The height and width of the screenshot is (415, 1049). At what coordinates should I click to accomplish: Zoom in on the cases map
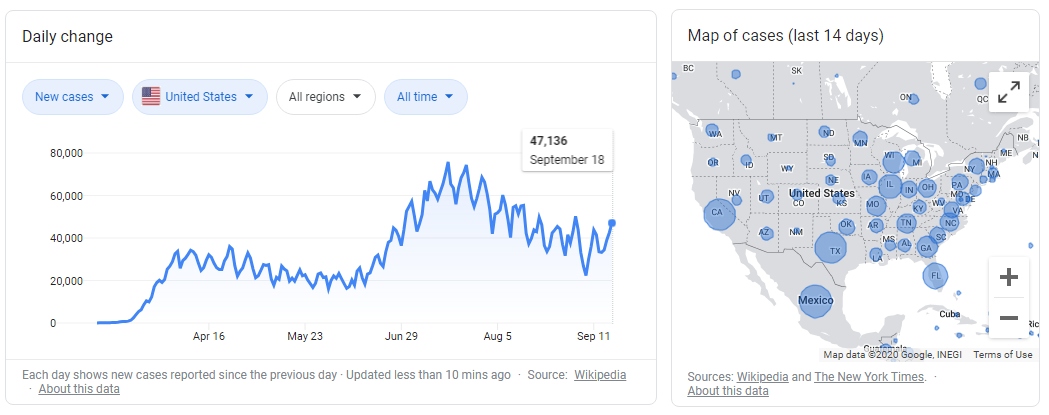pos(1008,277)
